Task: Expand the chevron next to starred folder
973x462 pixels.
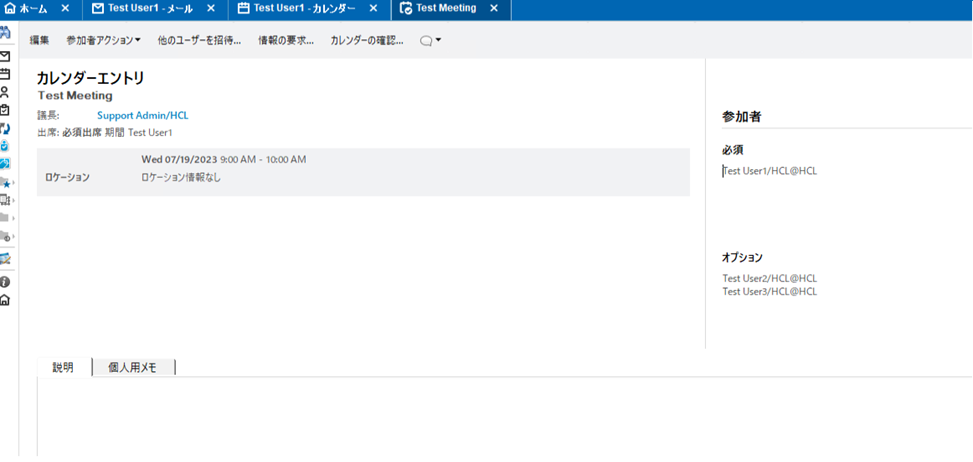Action: (x=14, y=184)
